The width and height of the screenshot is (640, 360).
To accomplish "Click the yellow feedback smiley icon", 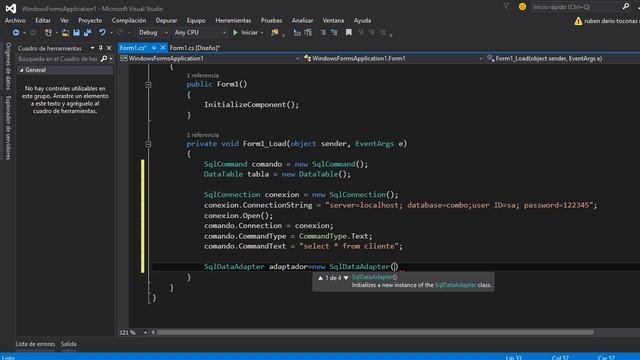I will pos(522,7).
